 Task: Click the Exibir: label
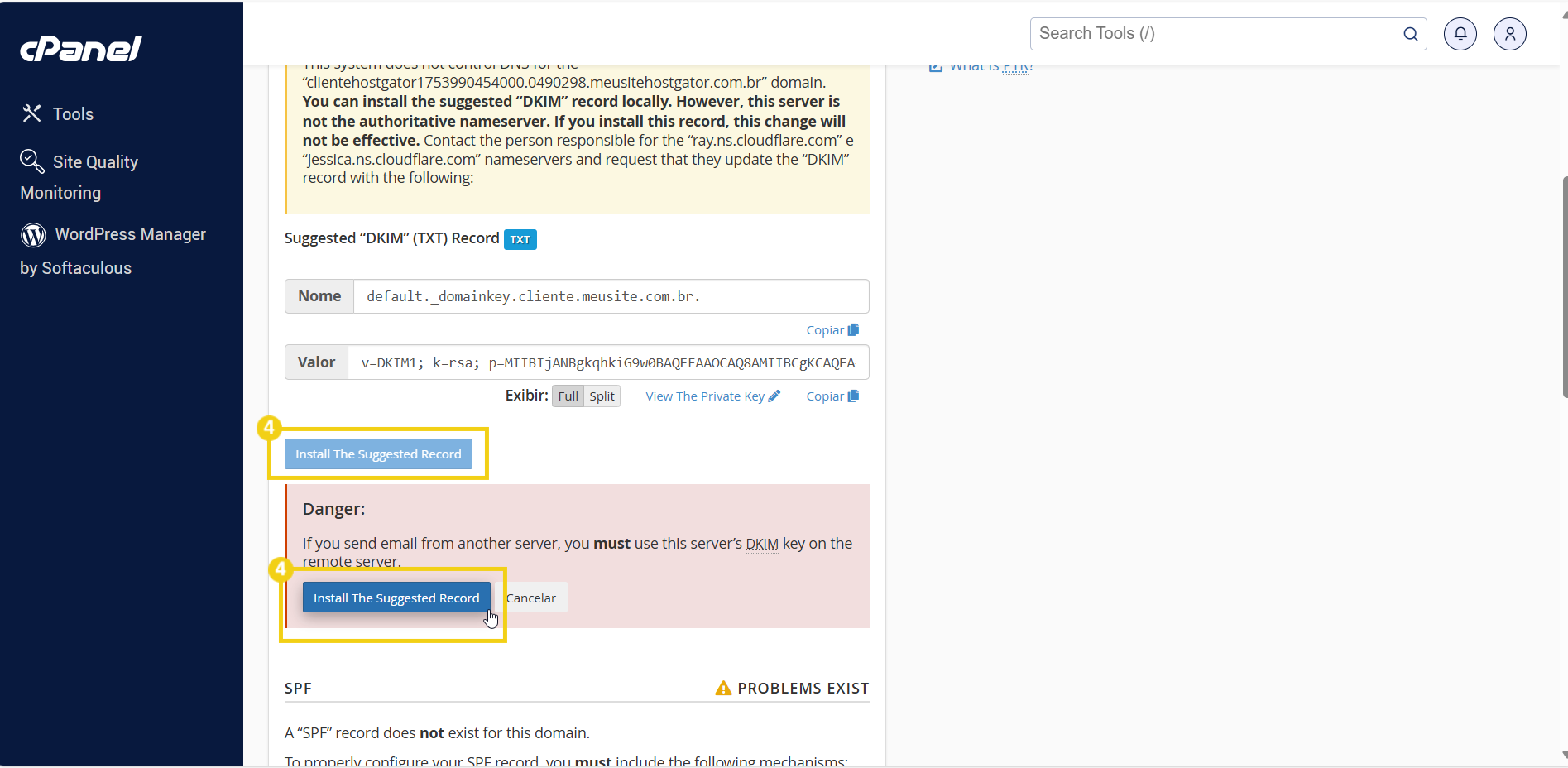(x=526, y=396)
